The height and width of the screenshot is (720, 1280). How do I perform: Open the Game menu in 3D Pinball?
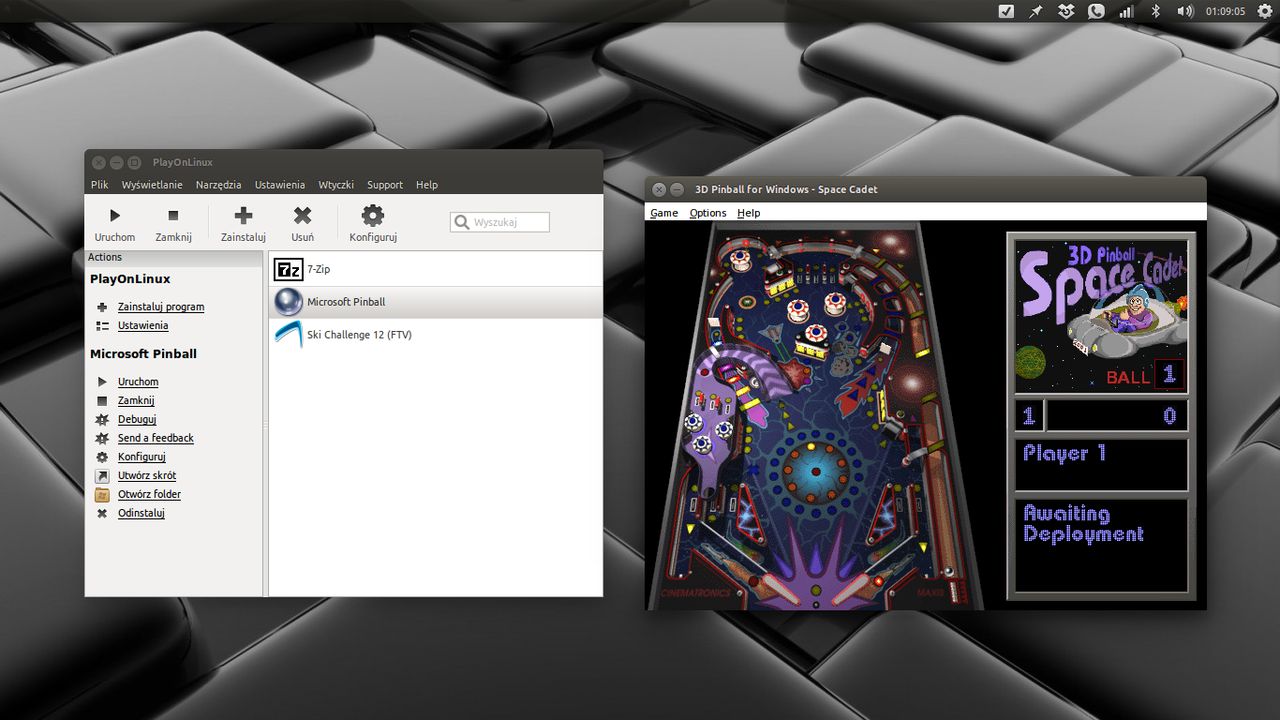(664, 213)
